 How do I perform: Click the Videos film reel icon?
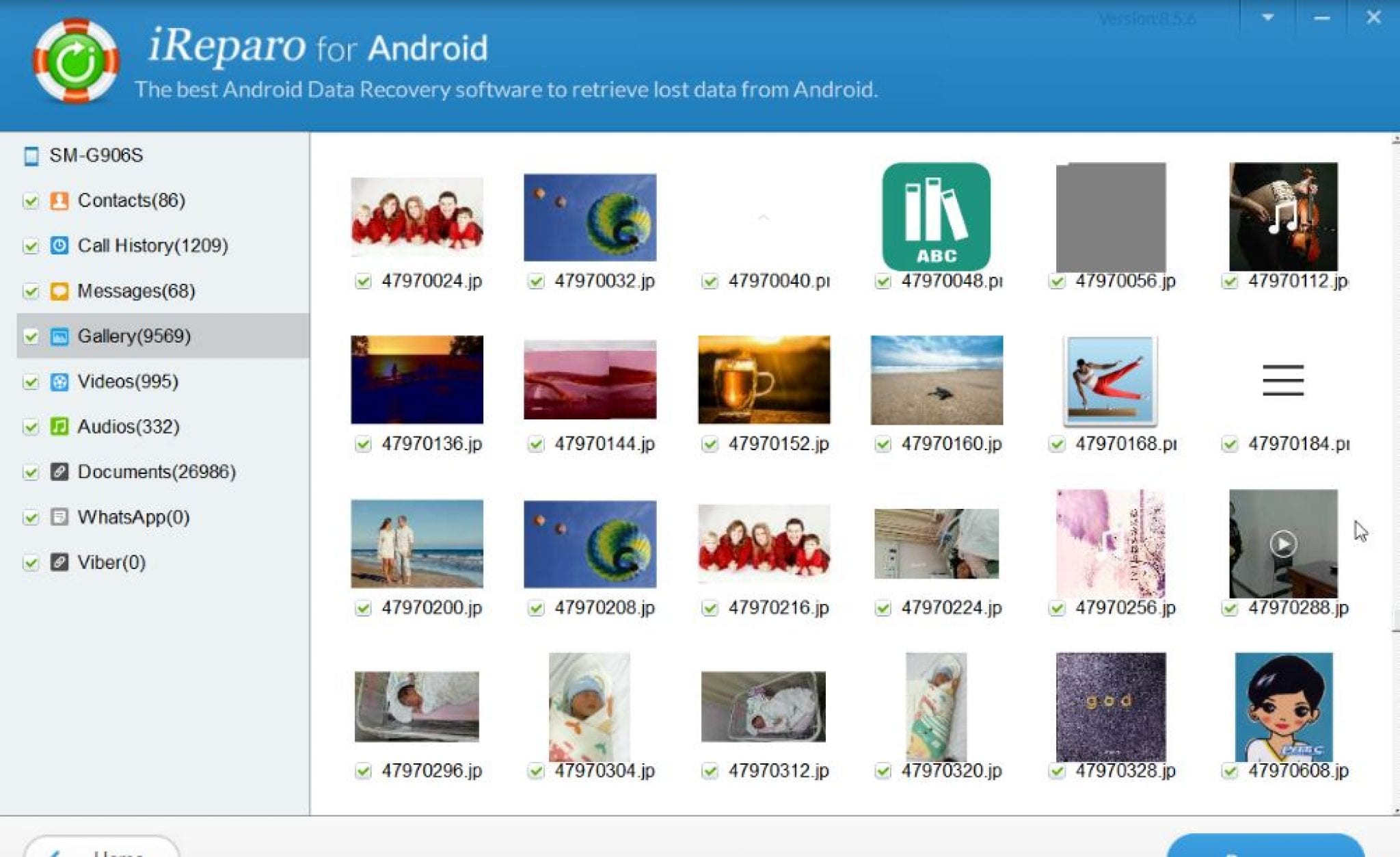(x=59, y=382)
